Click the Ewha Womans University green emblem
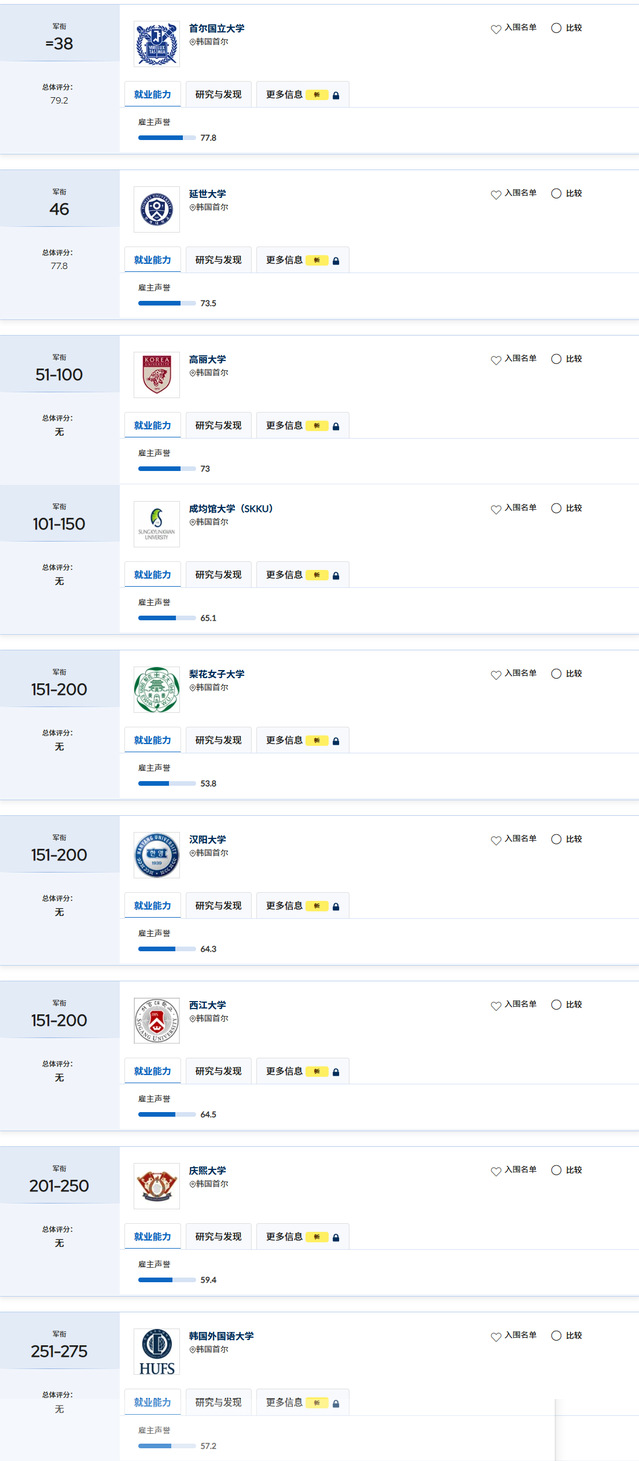The image size is (639, 1461). 157,689
